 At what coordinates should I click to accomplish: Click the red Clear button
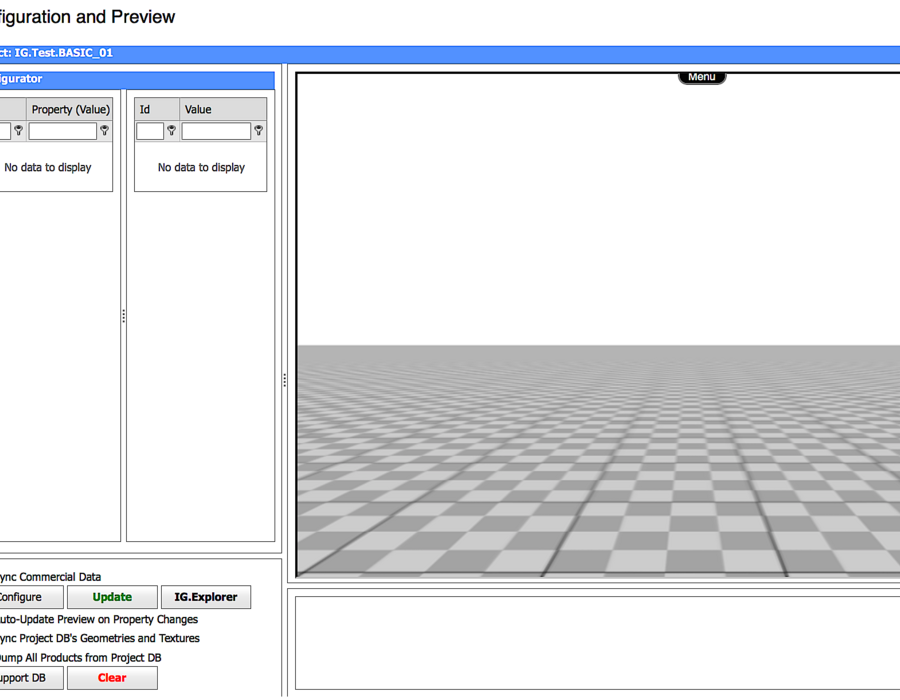112,678
